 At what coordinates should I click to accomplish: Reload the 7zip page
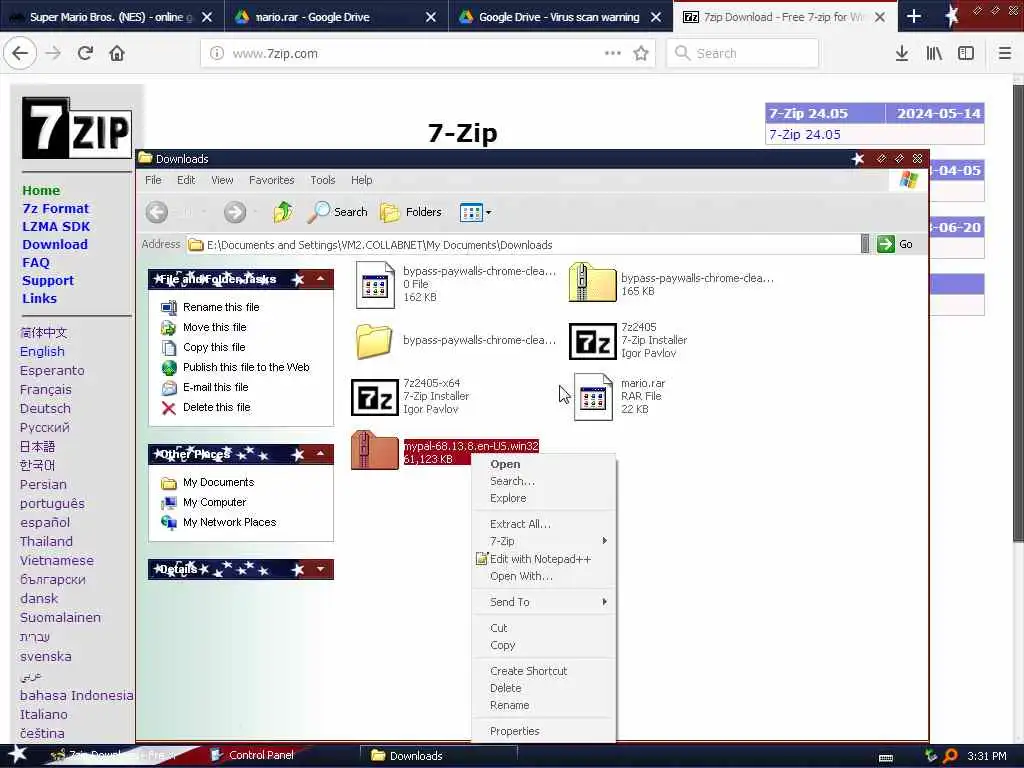85,54
